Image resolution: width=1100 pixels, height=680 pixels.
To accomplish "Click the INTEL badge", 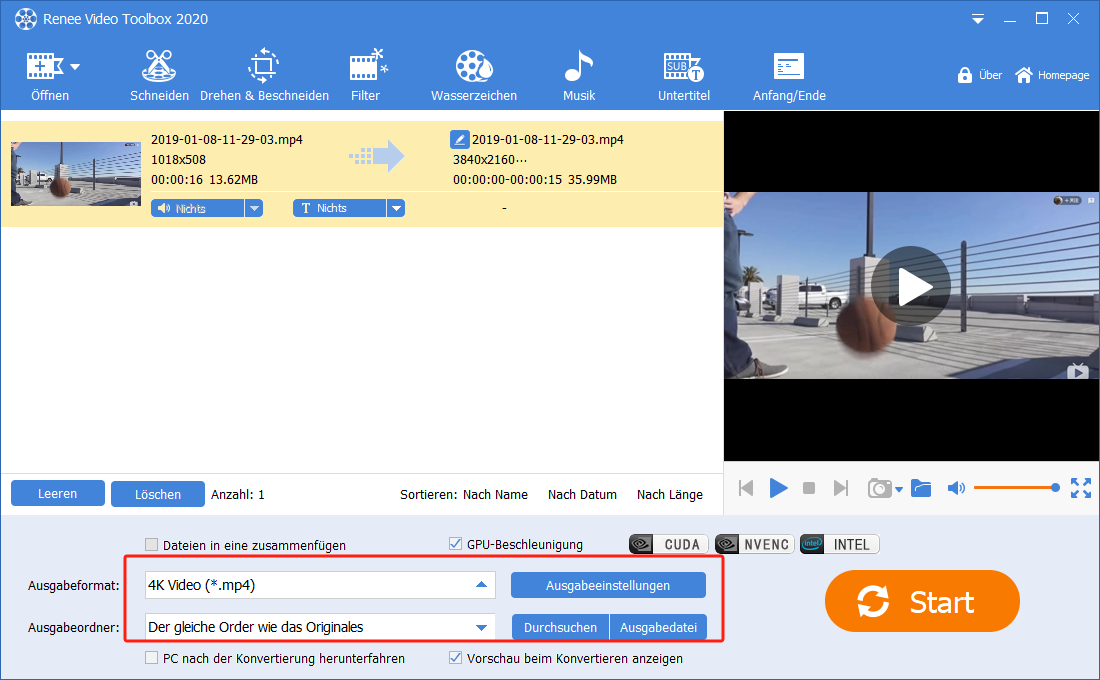I will point(839,545).
